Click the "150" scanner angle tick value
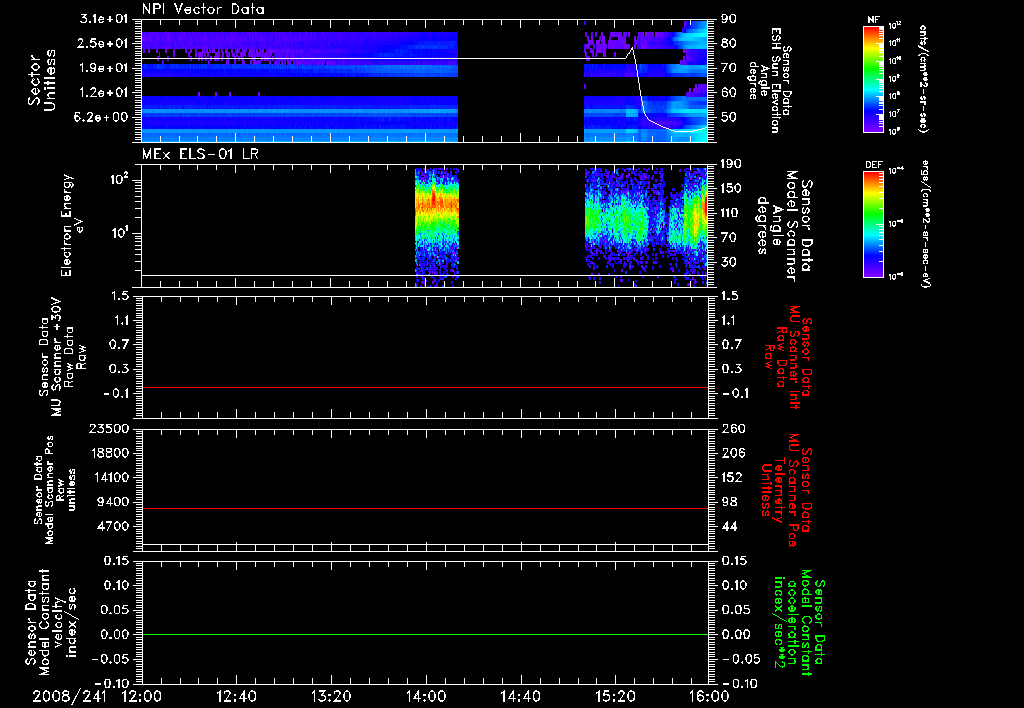The height and width of the screenshot is (708, 1024). (x=731, y=188)
